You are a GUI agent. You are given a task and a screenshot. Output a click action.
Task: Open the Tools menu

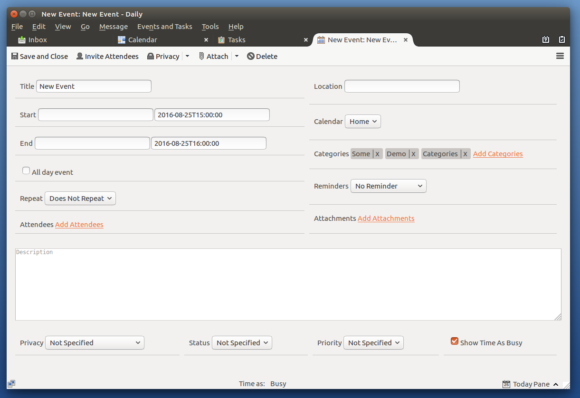(210, 27)
